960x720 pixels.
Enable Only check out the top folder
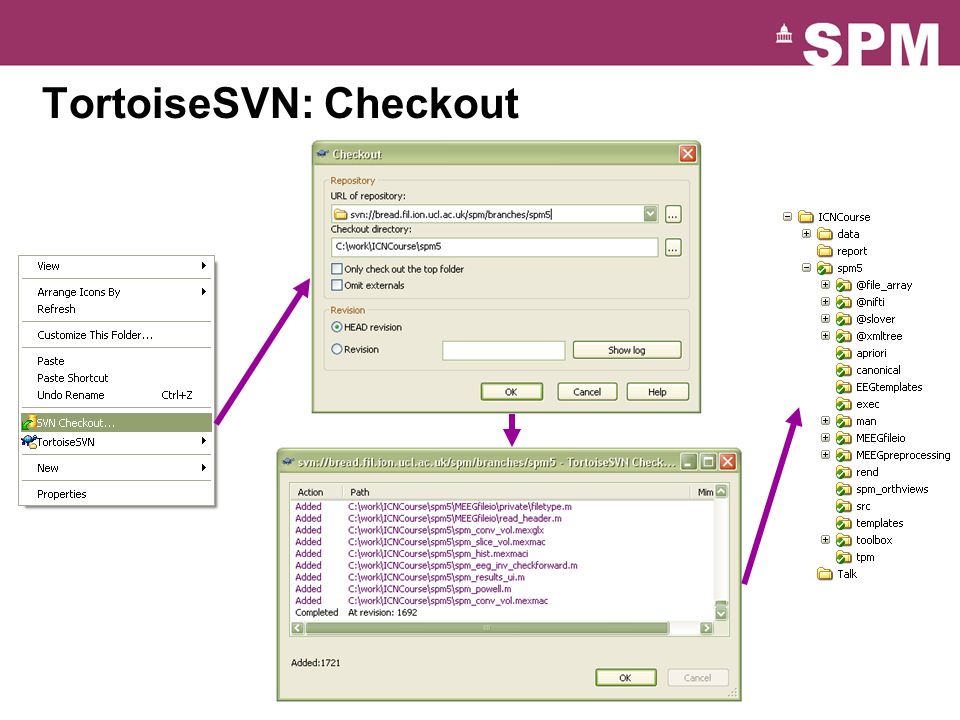(x=337, y=269)
